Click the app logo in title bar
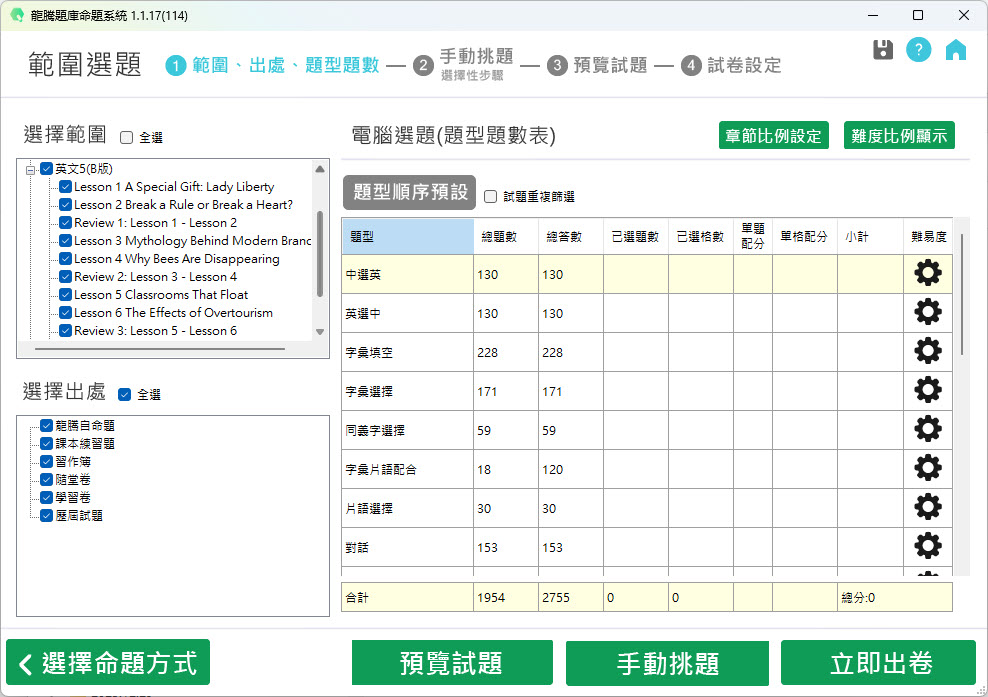The image size is (988, 697). [17, 15]
